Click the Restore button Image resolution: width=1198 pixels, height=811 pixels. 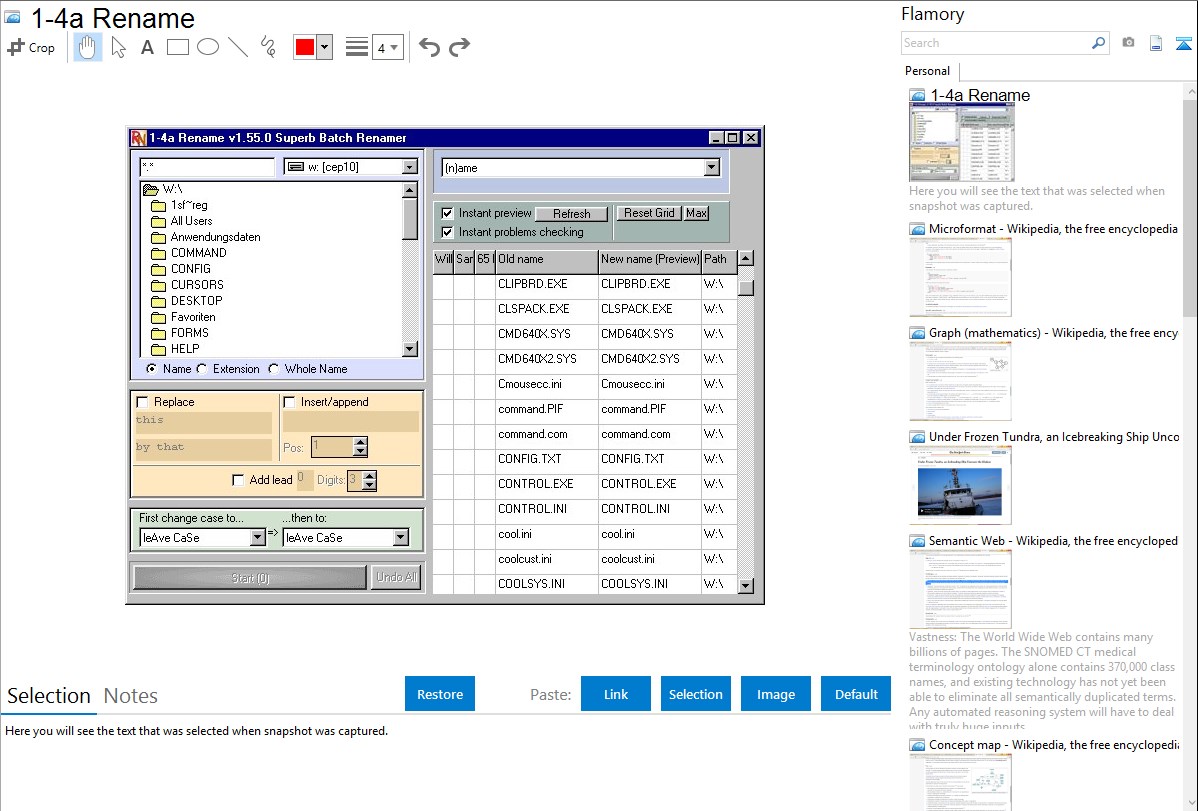[440, 694]
